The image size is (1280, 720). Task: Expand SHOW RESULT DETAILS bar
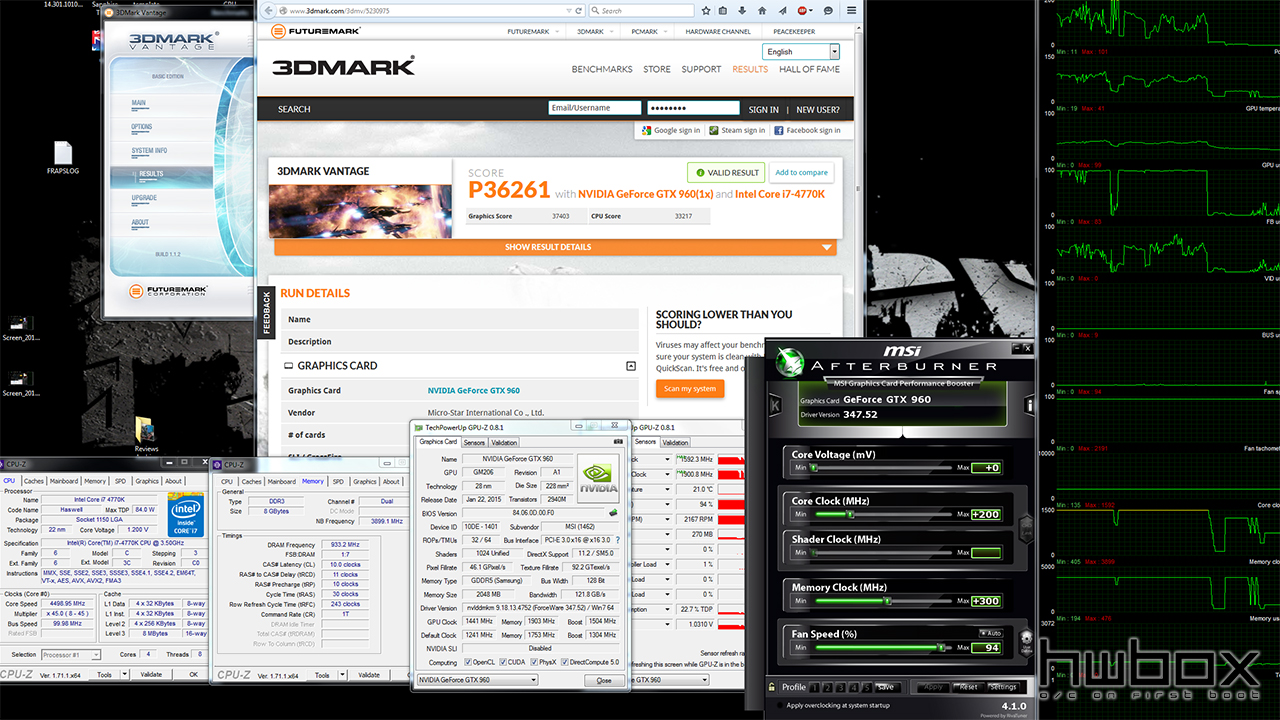coord(555,247)
